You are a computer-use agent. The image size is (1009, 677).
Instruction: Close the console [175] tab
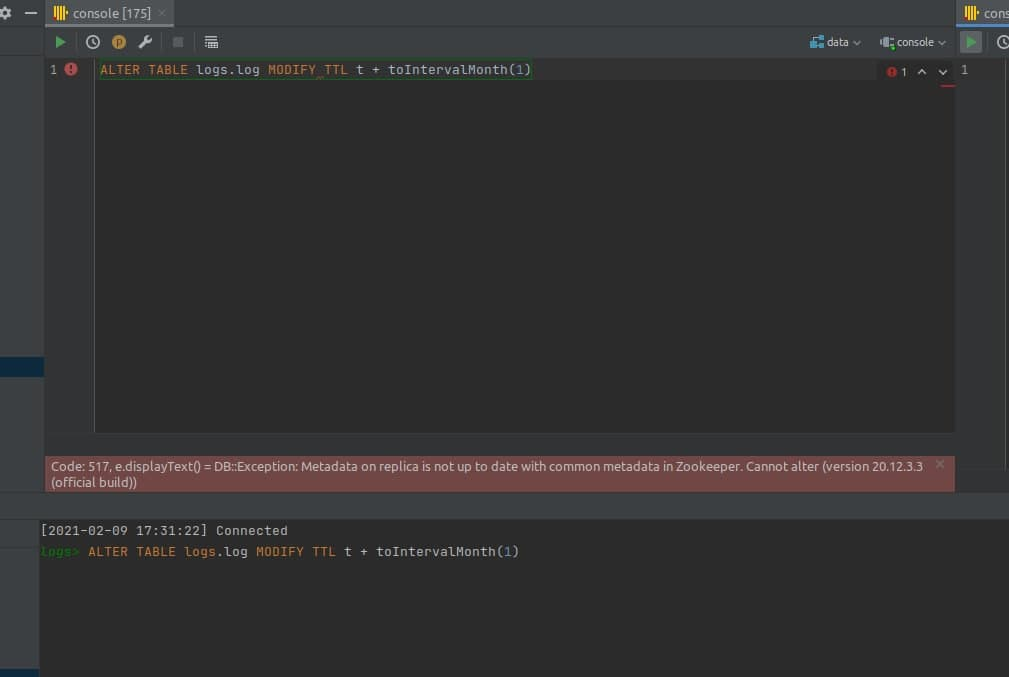click(x=162, y=13)
